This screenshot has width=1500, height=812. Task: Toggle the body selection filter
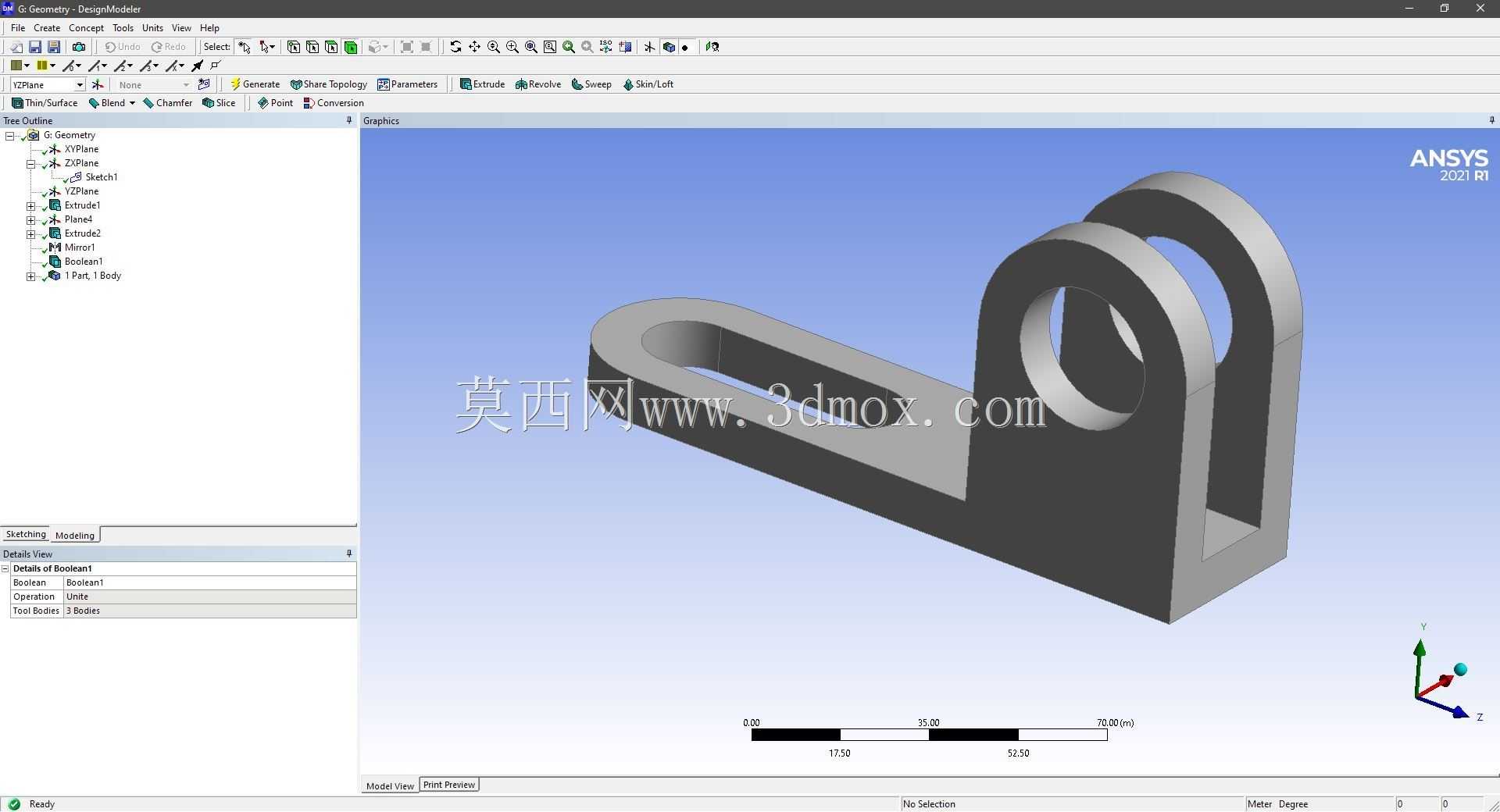[351, 47]
